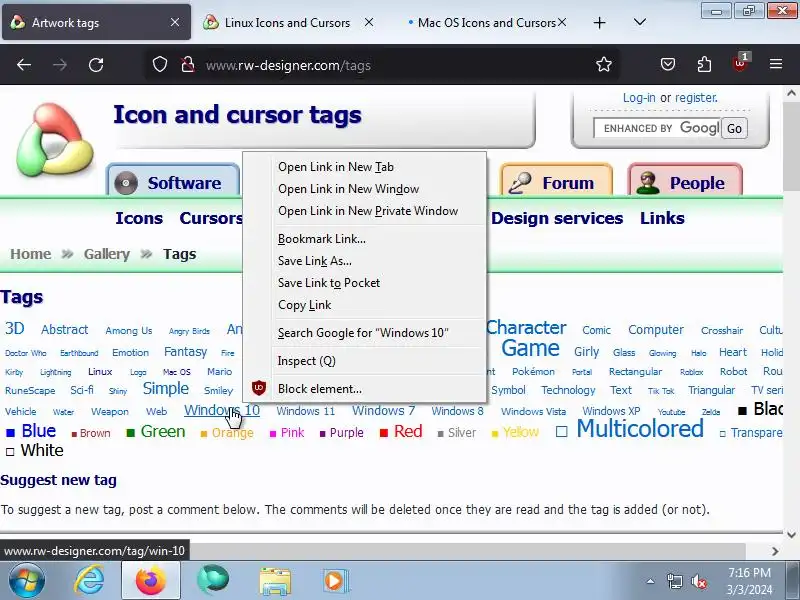800x600 pixels.
Task: Open the Icons navigation link
Action: 139,218
